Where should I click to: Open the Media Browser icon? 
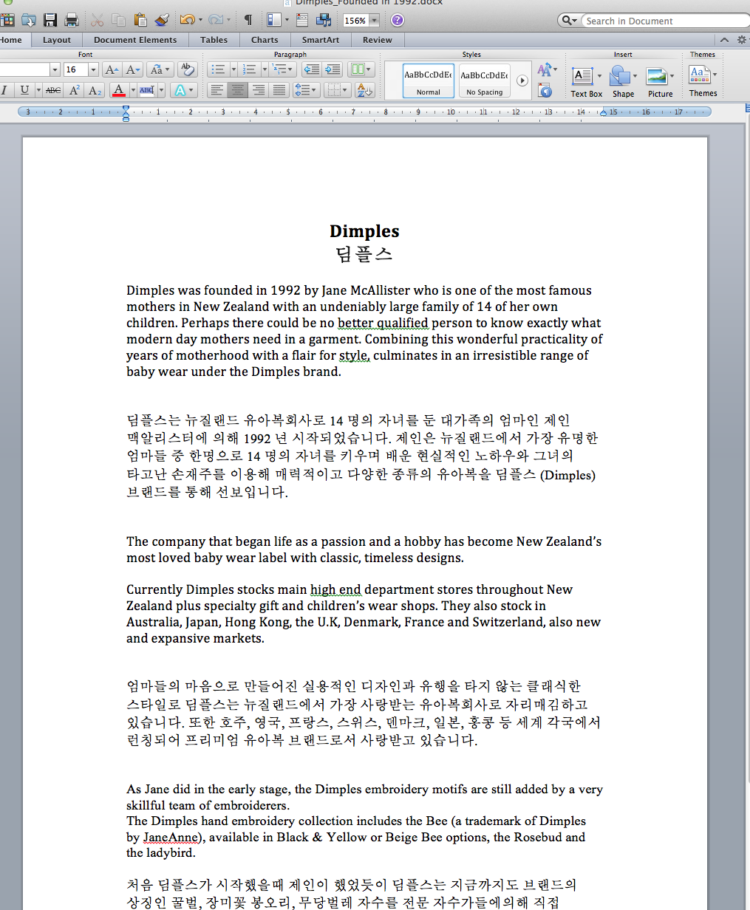coord(324,20)
